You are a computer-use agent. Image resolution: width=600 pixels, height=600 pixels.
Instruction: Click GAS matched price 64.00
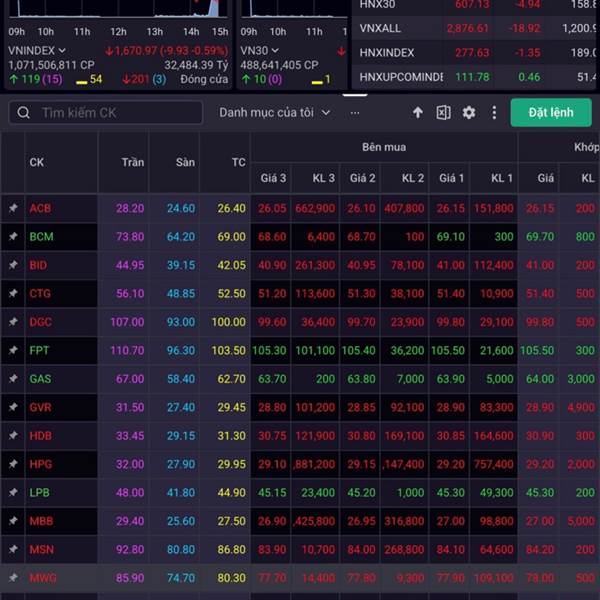click(x=540, y=379)
